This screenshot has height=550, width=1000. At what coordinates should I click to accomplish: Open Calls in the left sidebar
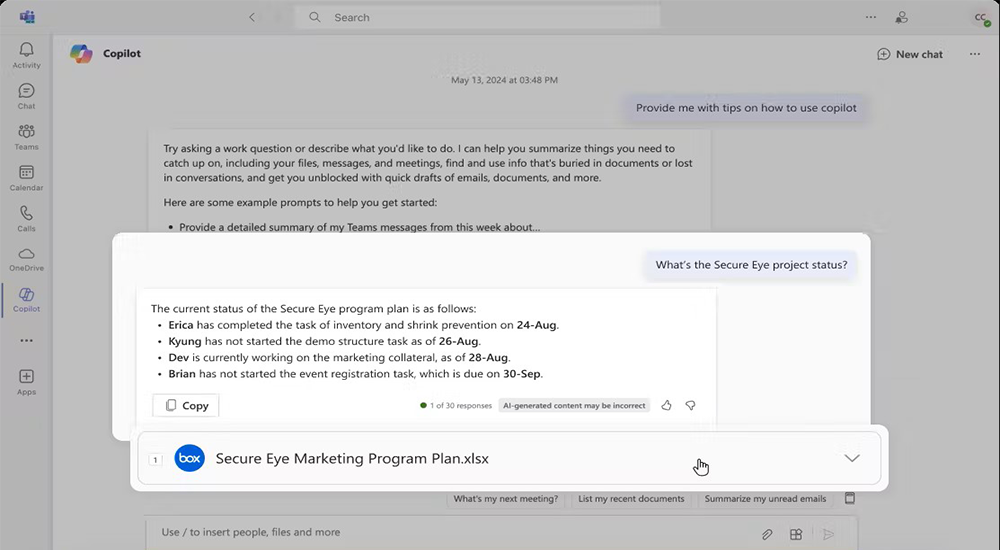point(26,219)
